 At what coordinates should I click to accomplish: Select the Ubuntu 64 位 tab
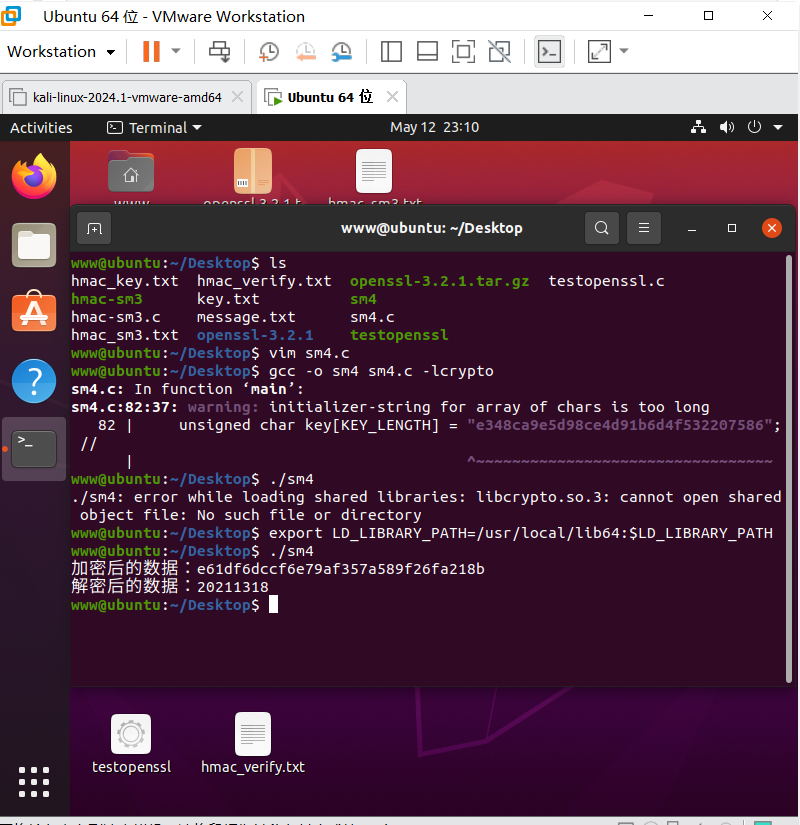(x=331, y=97)
